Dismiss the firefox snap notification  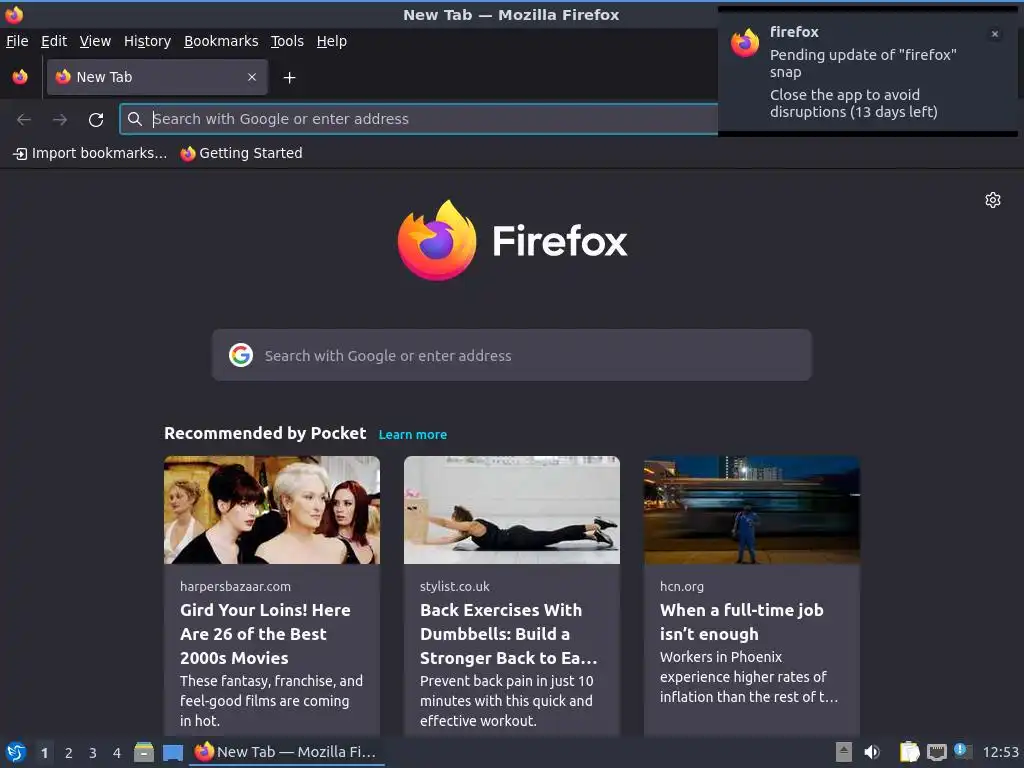point(995,34)
